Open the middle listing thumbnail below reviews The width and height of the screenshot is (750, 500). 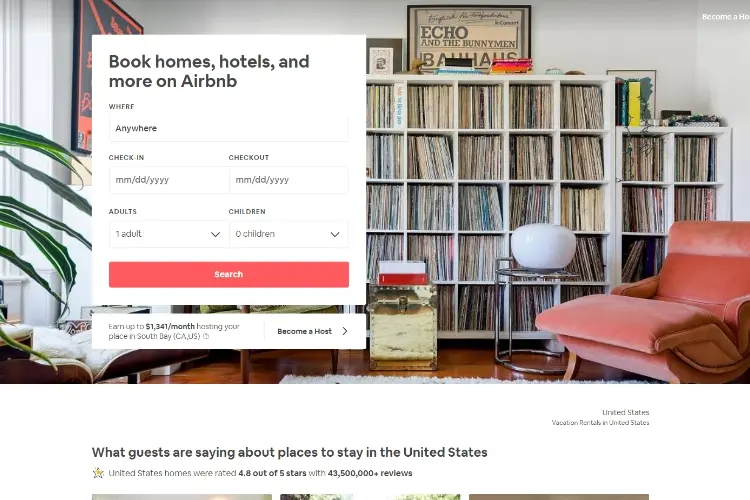point(370,497)
